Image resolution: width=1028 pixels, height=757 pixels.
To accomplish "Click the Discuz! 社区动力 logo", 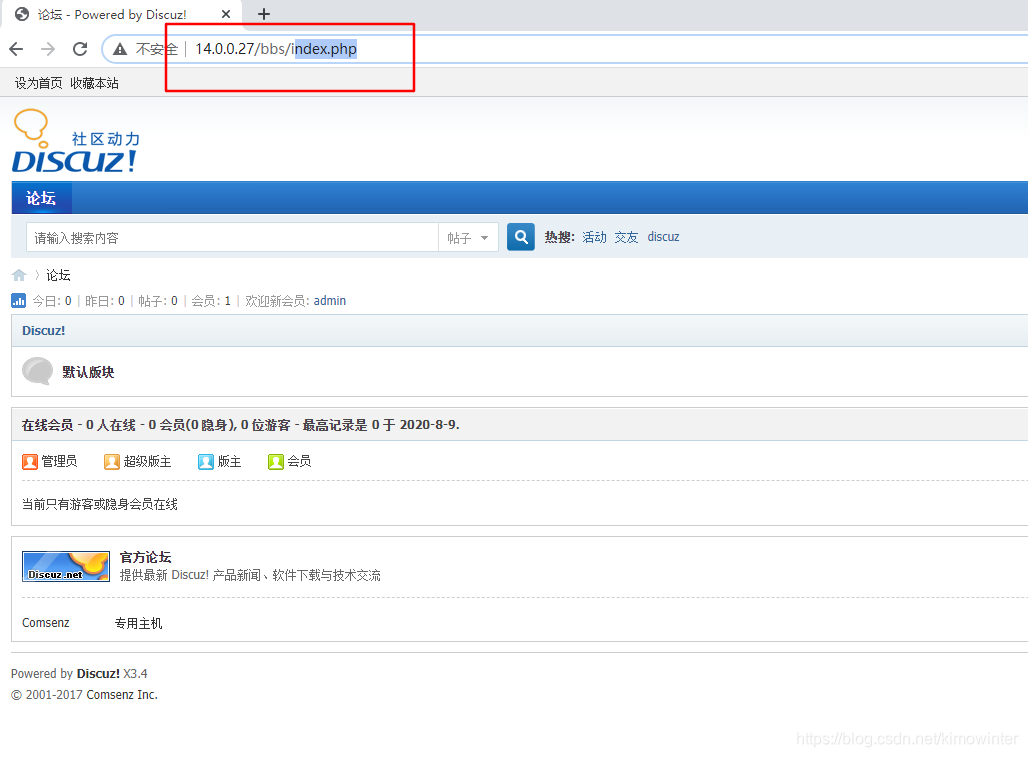I will (x=75, y=142).
